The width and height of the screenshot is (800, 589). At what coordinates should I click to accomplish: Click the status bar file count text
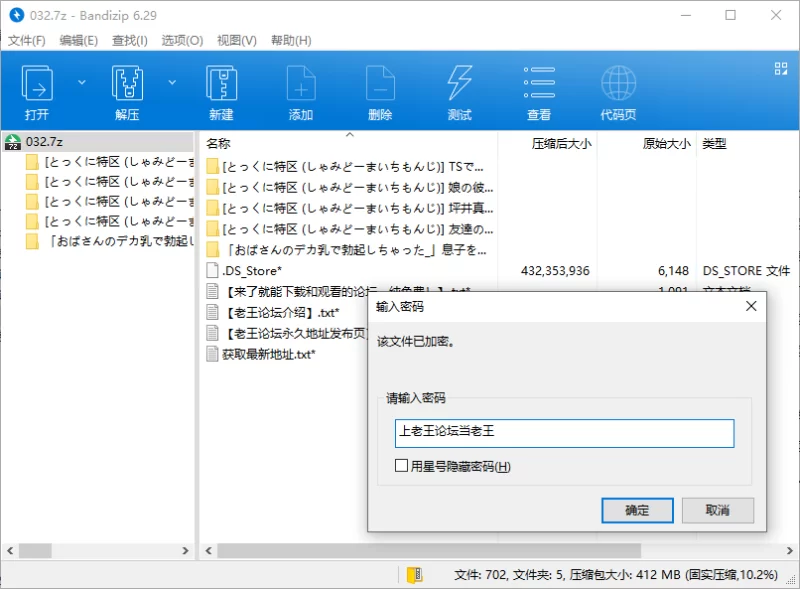pyautogui.click(x=616, y=575)
